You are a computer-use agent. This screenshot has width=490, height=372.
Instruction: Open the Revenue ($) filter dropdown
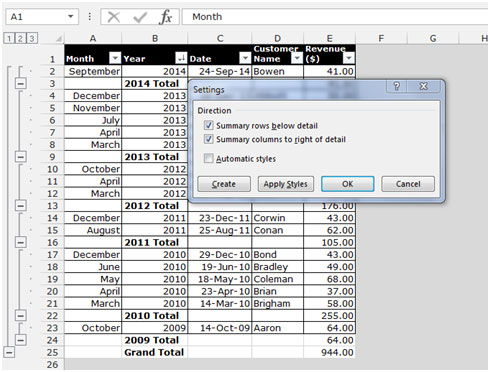pyautogui.click(x=348, y=58)
